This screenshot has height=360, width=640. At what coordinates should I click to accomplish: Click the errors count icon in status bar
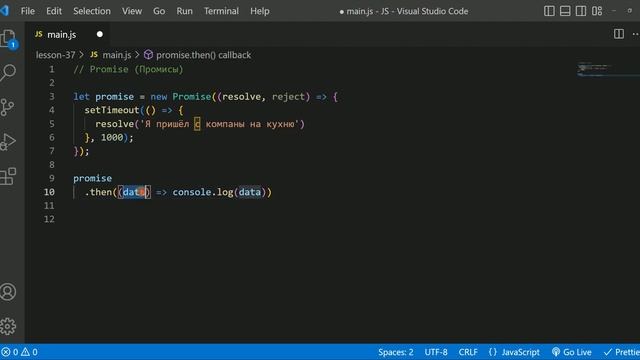coord(9,352)
